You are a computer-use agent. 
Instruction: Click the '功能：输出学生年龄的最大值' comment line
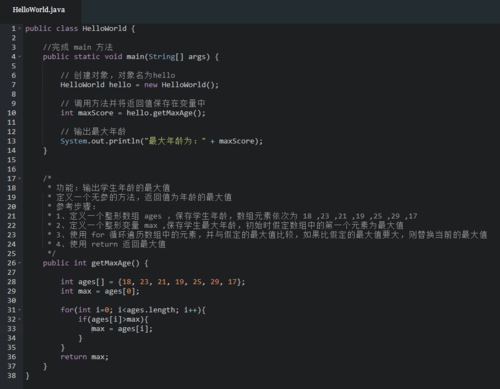(x=109, y=188)
